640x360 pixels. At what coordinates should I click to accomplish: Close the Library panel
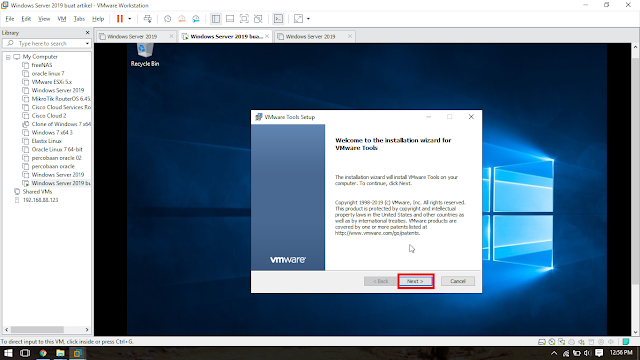87,33
